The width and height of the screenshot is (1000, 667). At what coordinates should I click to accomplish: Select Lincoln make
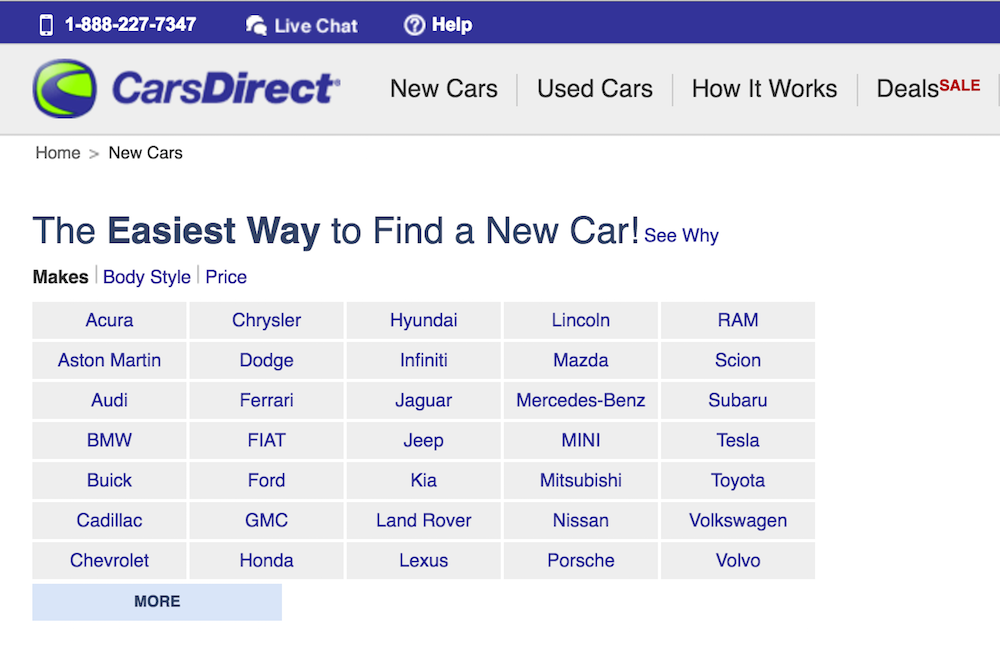(580, 320)
